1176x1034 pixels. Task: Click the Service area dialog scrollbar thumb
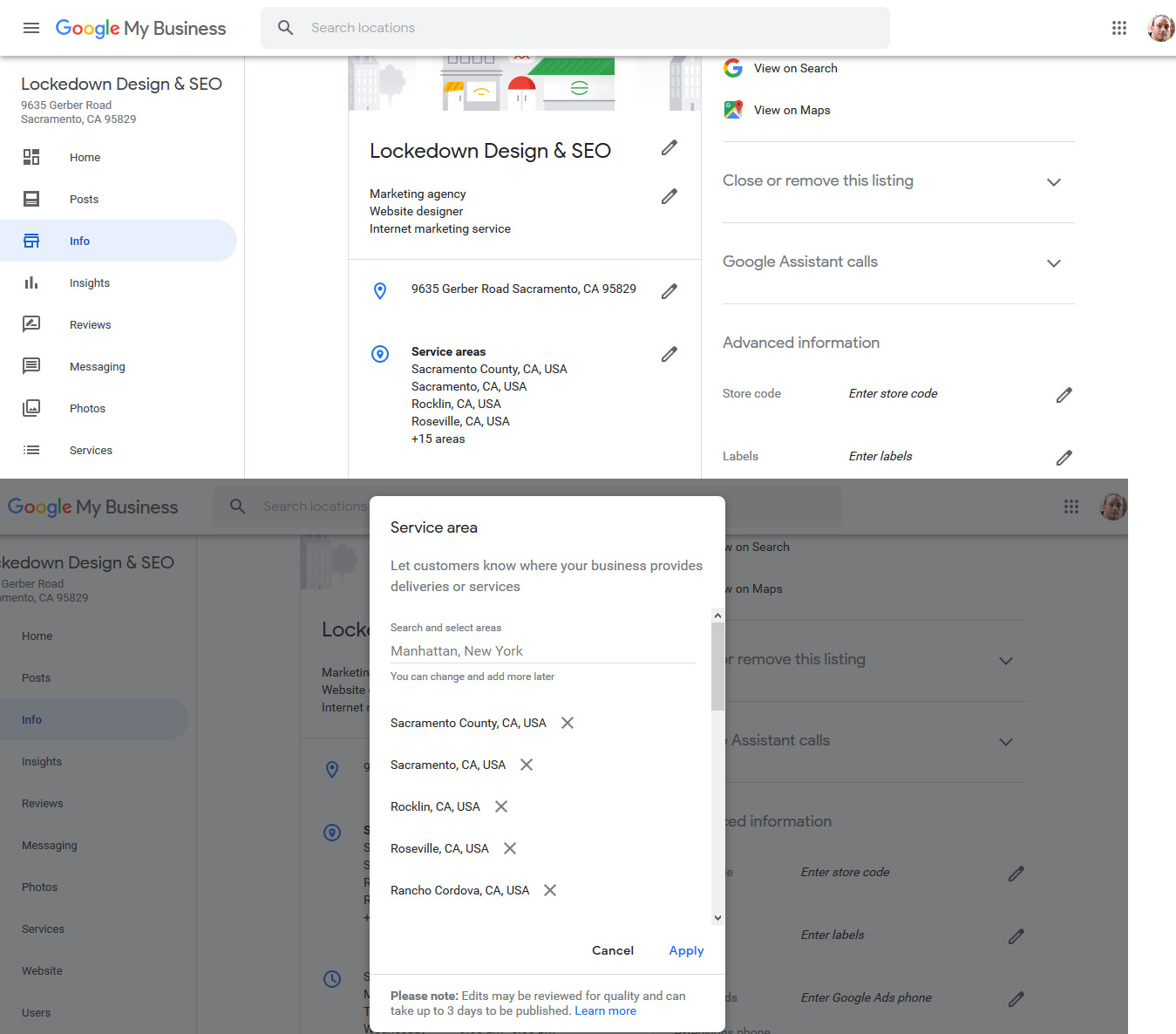[717, 666]
